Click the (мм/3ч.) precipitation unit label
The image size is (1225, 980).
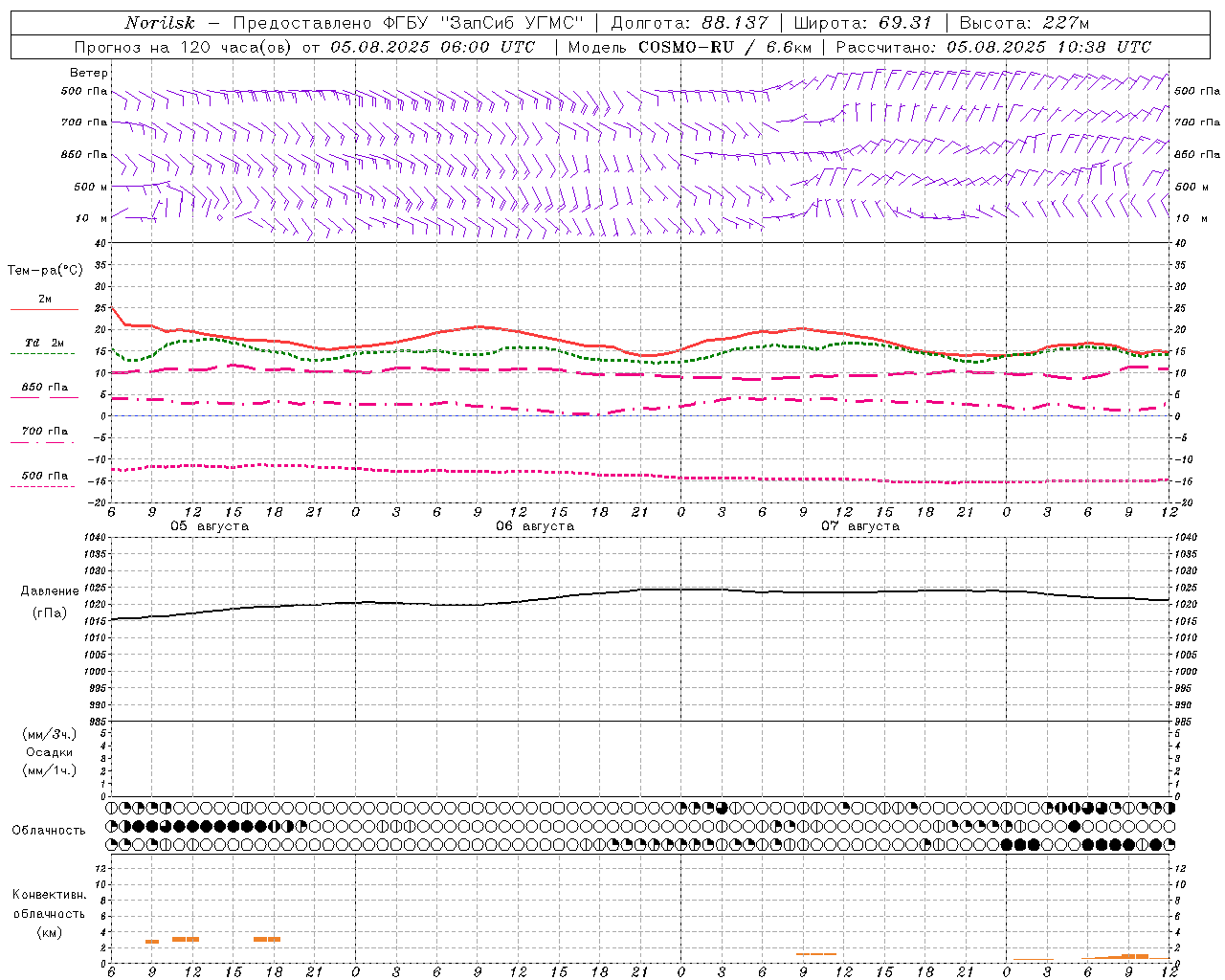[x=50, y=734]
